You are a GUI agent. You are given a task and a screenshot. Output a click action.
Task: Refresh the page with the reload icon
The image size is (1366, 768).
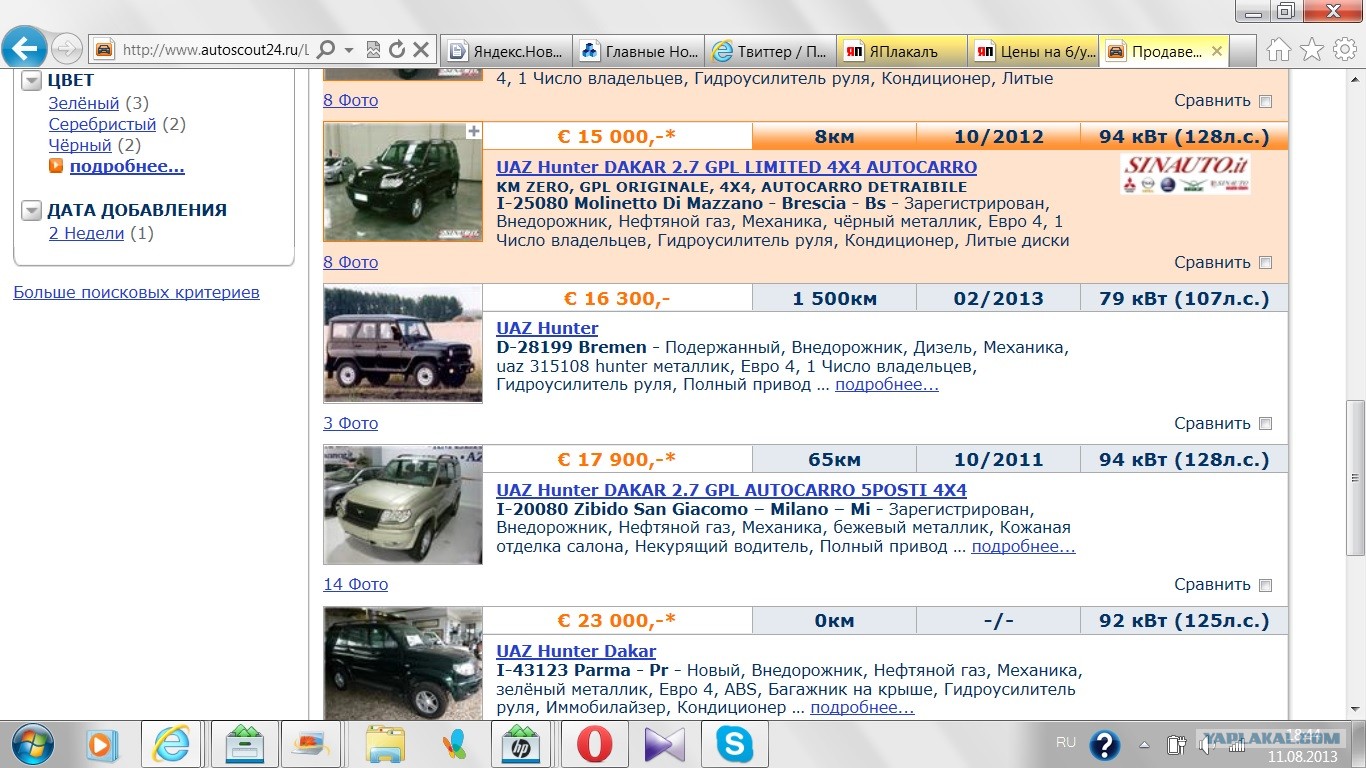pos(397,50)
